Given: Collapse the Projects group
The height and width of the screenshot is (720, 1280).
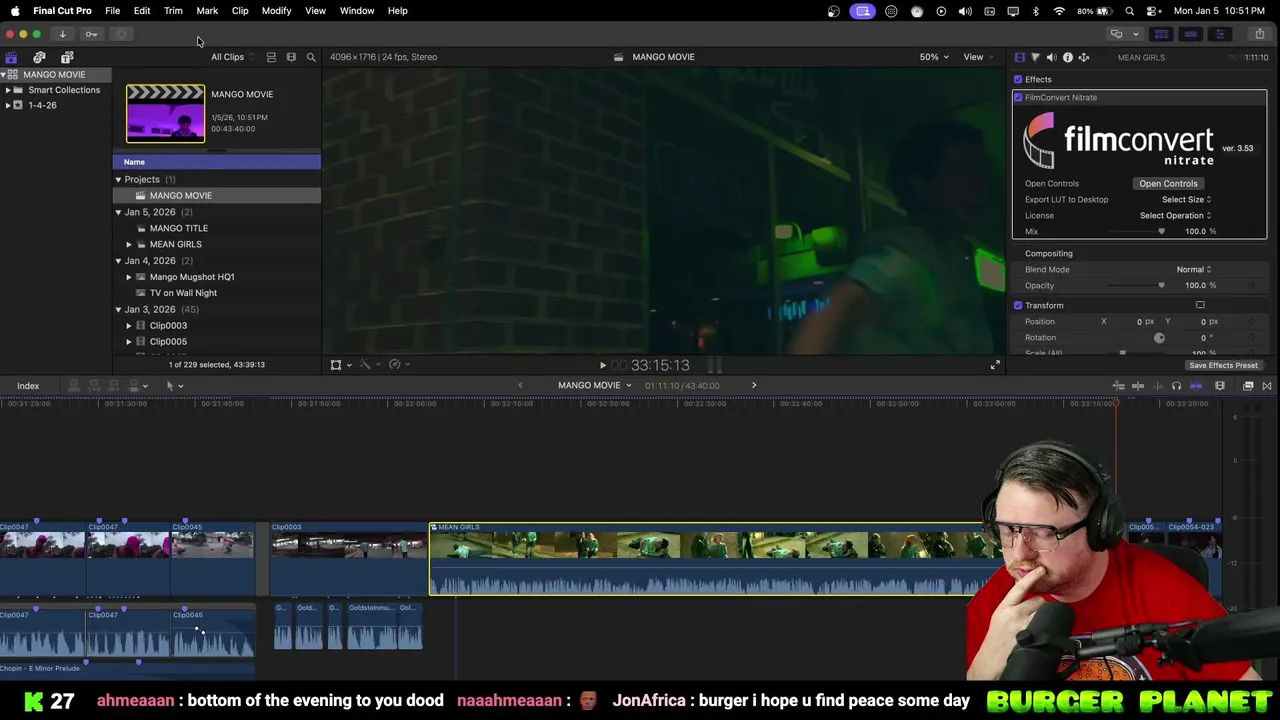Looking at the screenshot, I should click(118, 180).
